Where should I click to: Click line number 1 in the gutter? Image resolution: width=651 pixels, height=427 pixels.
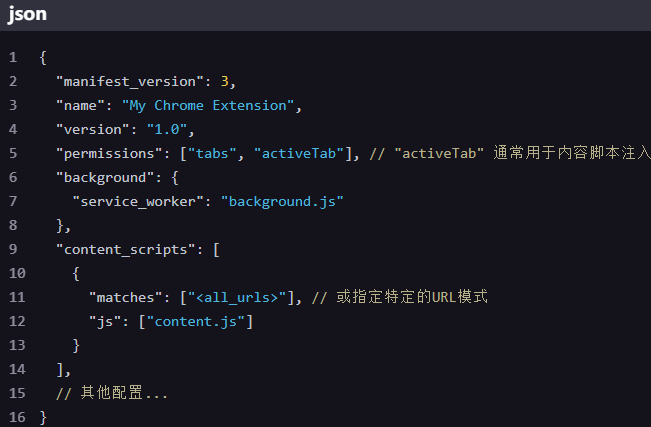coord(13,57)
